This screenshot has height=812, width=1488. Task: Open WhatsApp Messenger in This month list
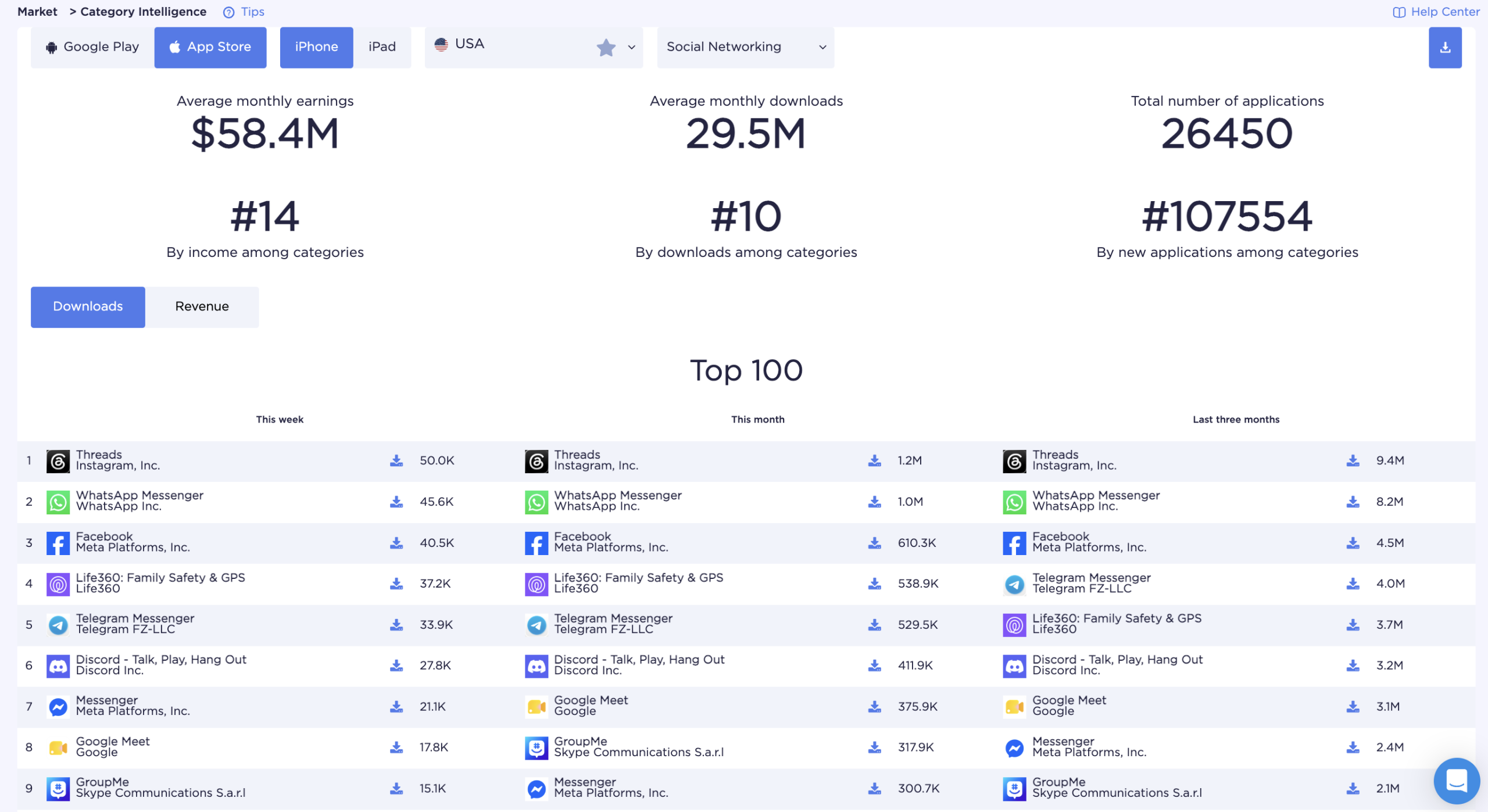(617, 496)
